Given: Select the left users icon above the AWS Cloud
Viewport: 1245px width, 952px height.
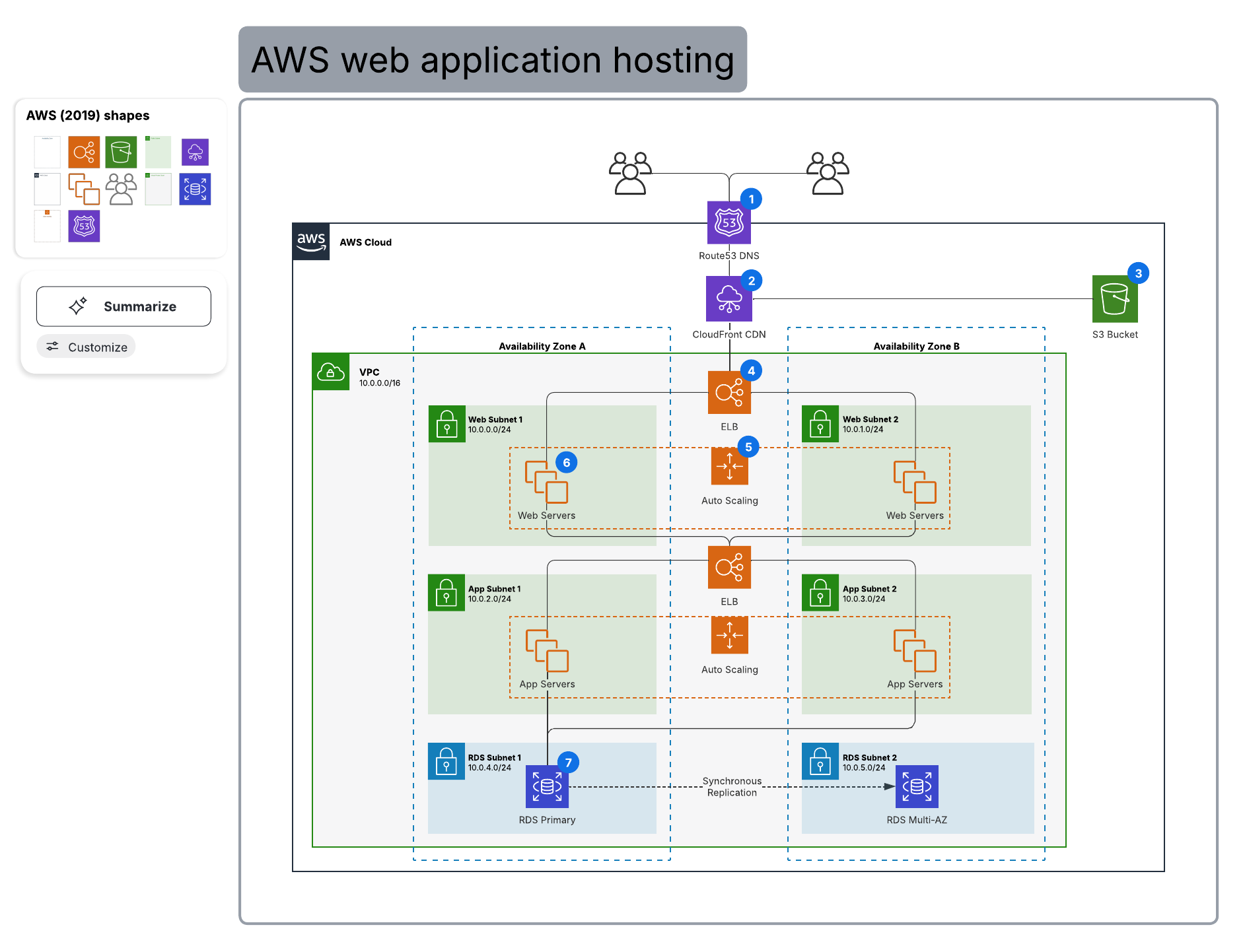Looking at the screenshot, I should 630,173.
